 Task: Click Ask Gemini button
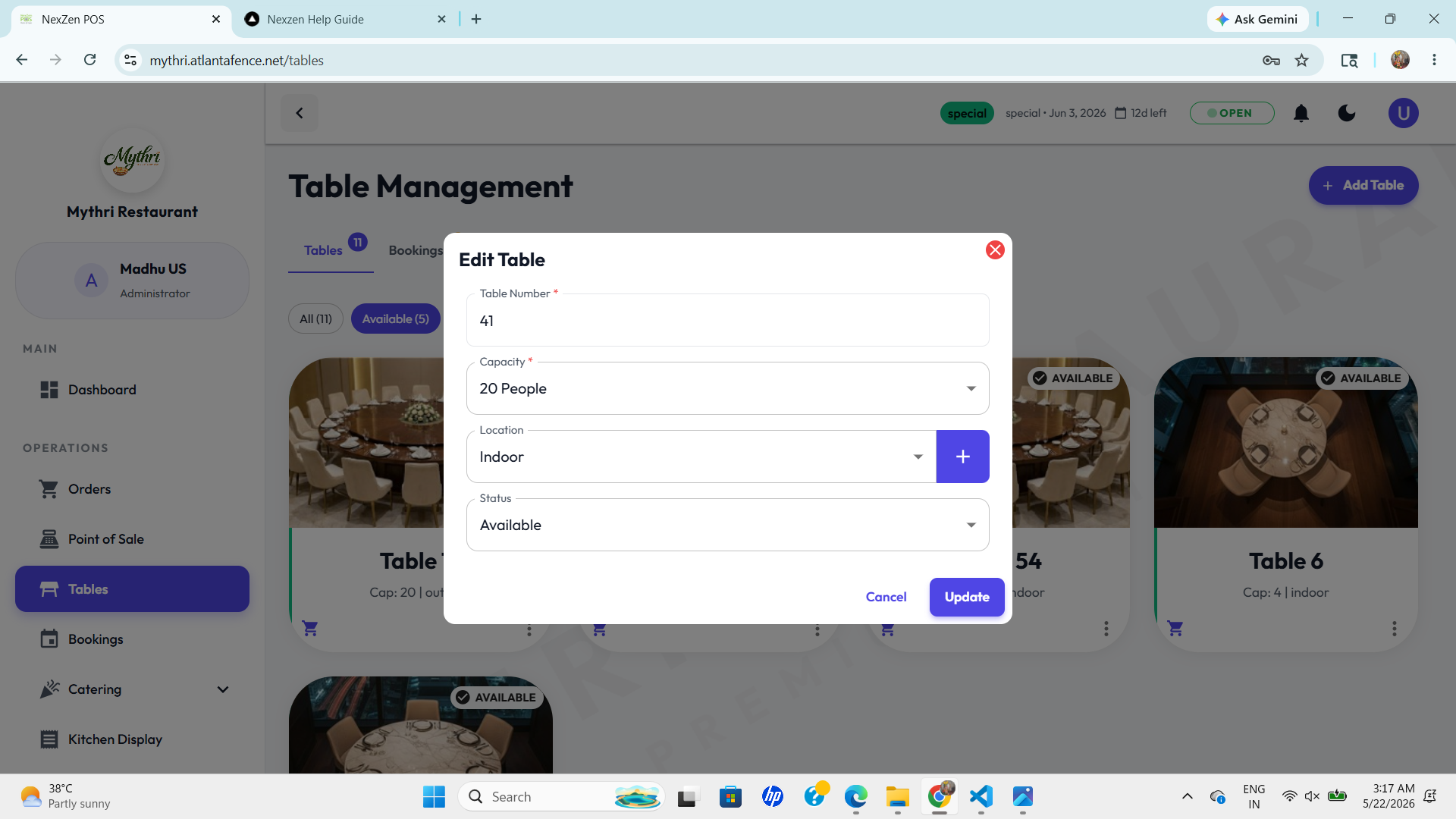[1257, 19]
